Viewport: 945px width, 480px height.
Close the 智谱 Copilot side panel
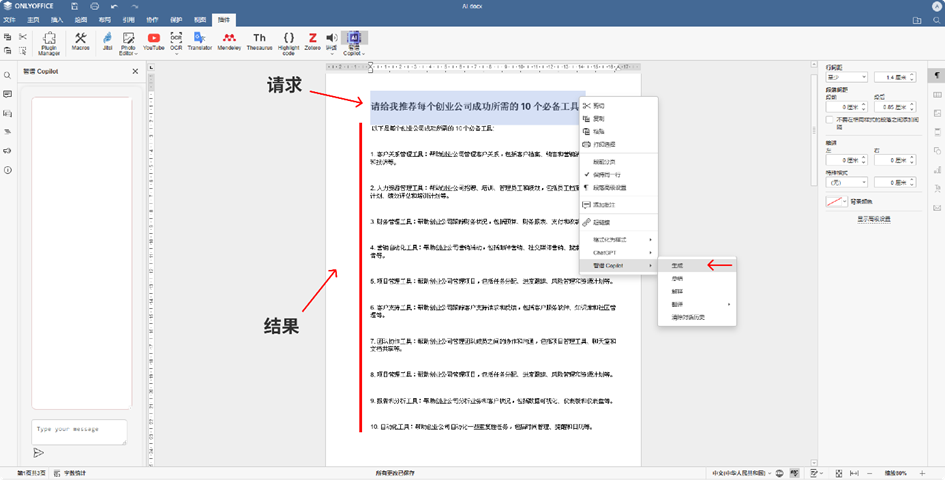(135, 71)
